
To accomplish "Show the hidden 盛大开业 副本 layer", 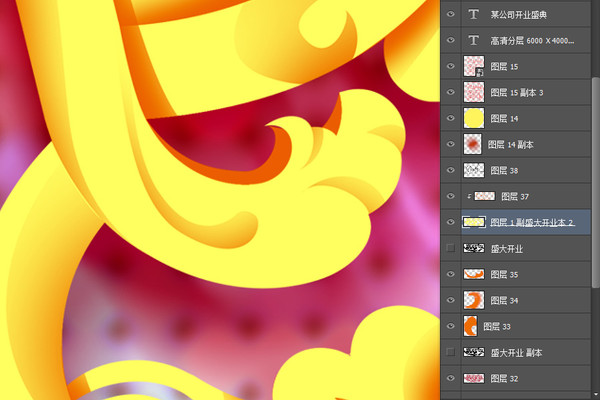I will coord(451,352).
